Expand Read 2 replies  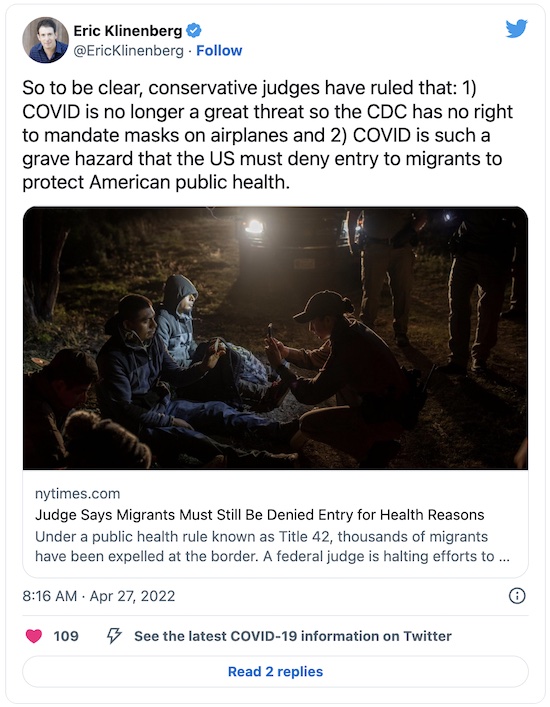click(275, 671)
